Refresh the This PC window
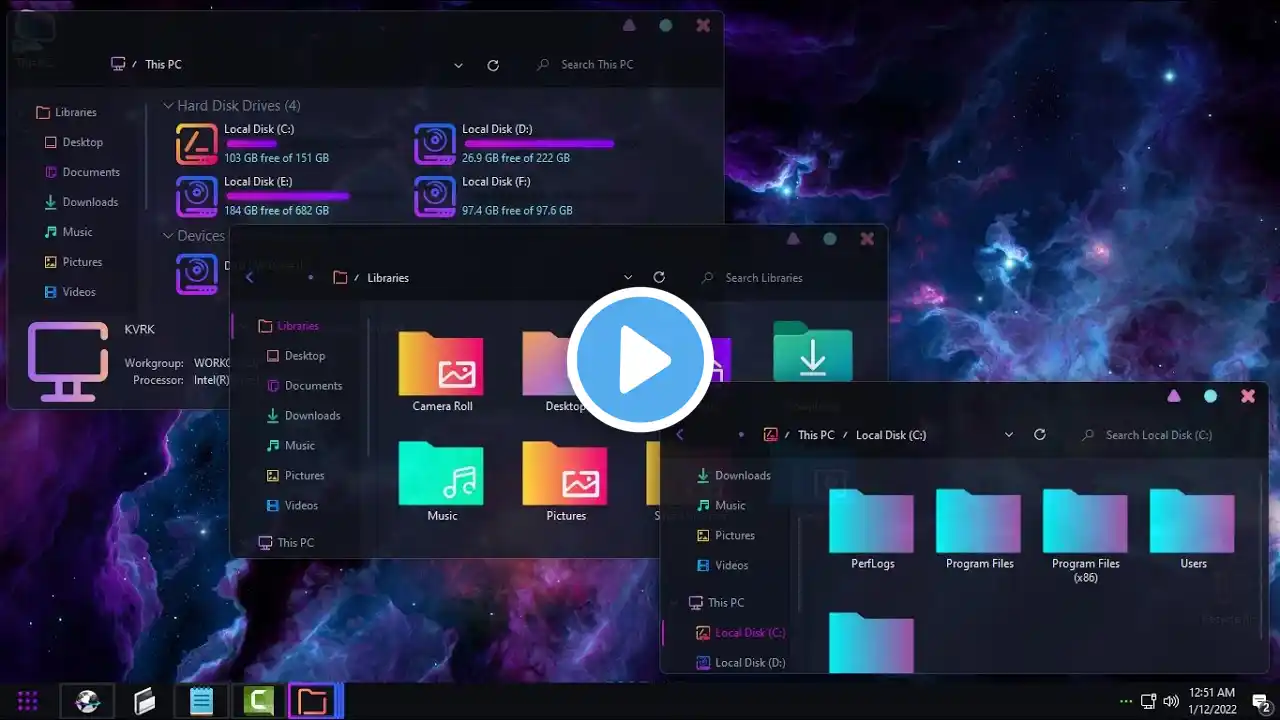Viewport: 1280px width, 720px height. tap(493, 65)
